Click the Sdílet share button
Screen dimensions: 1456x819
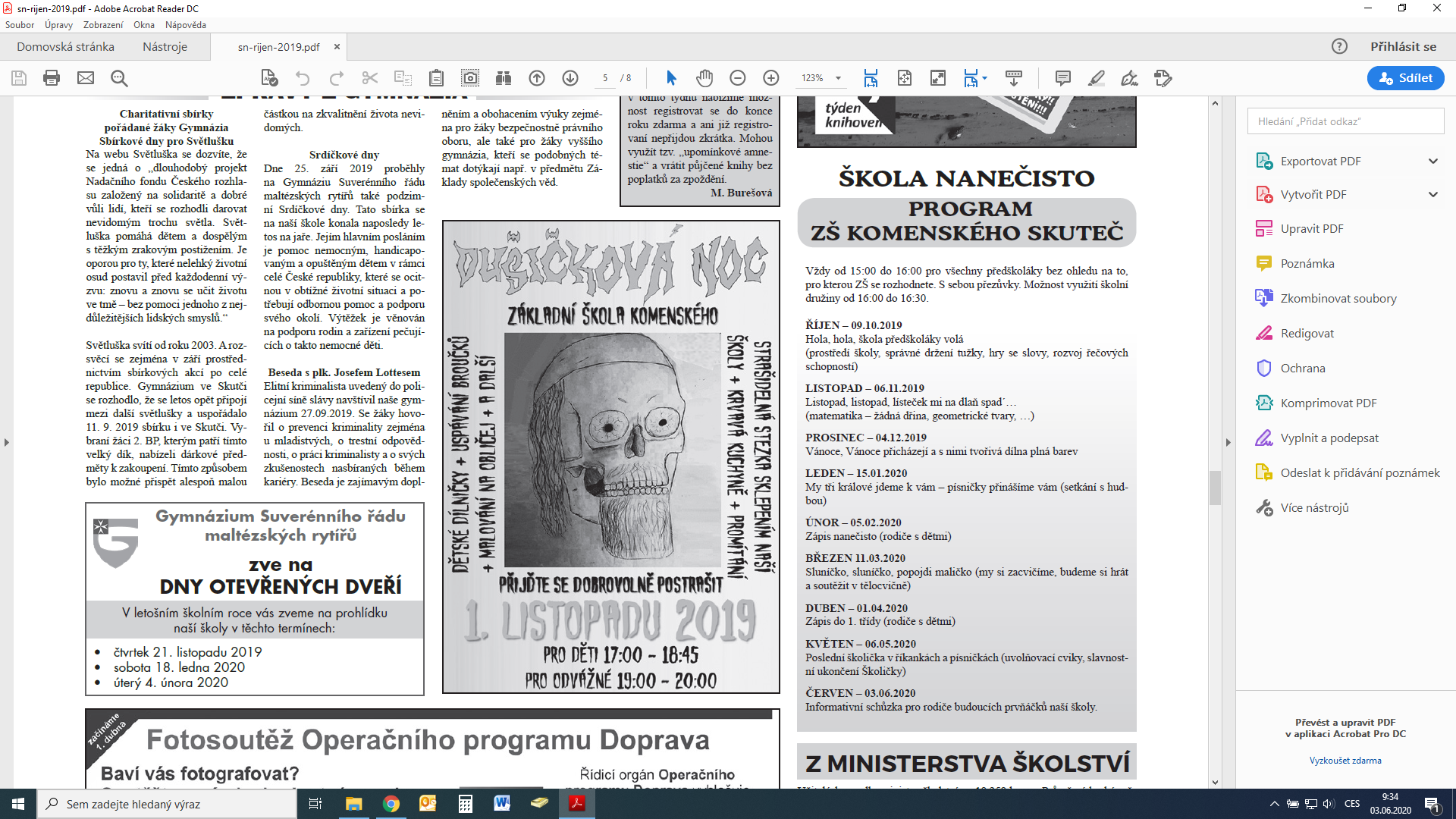pyautogui.click(x=1406, y=78)
